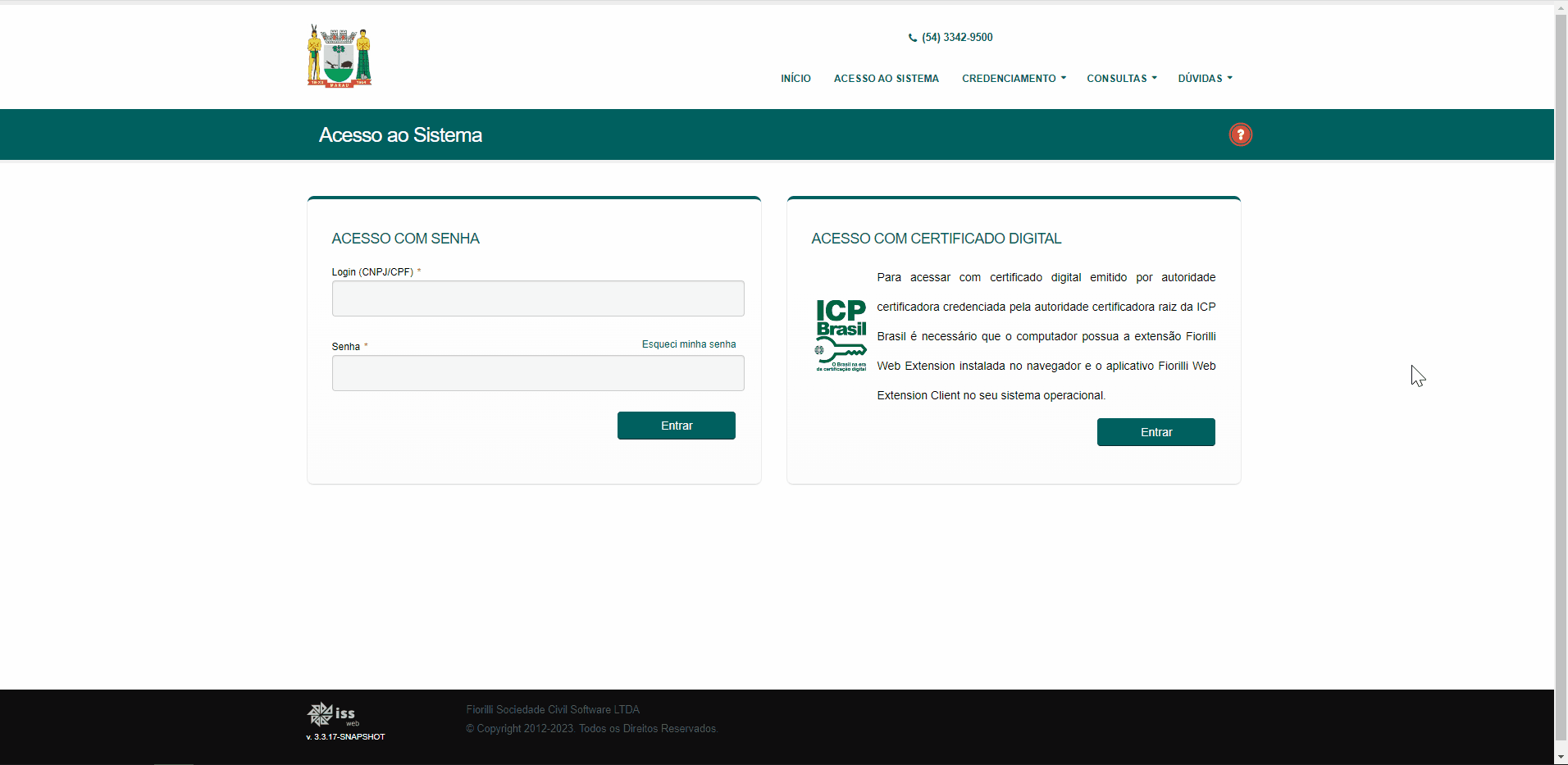Open the CONSULTAS dropdown menu
1568x765 pixels.
(1120, 78)
